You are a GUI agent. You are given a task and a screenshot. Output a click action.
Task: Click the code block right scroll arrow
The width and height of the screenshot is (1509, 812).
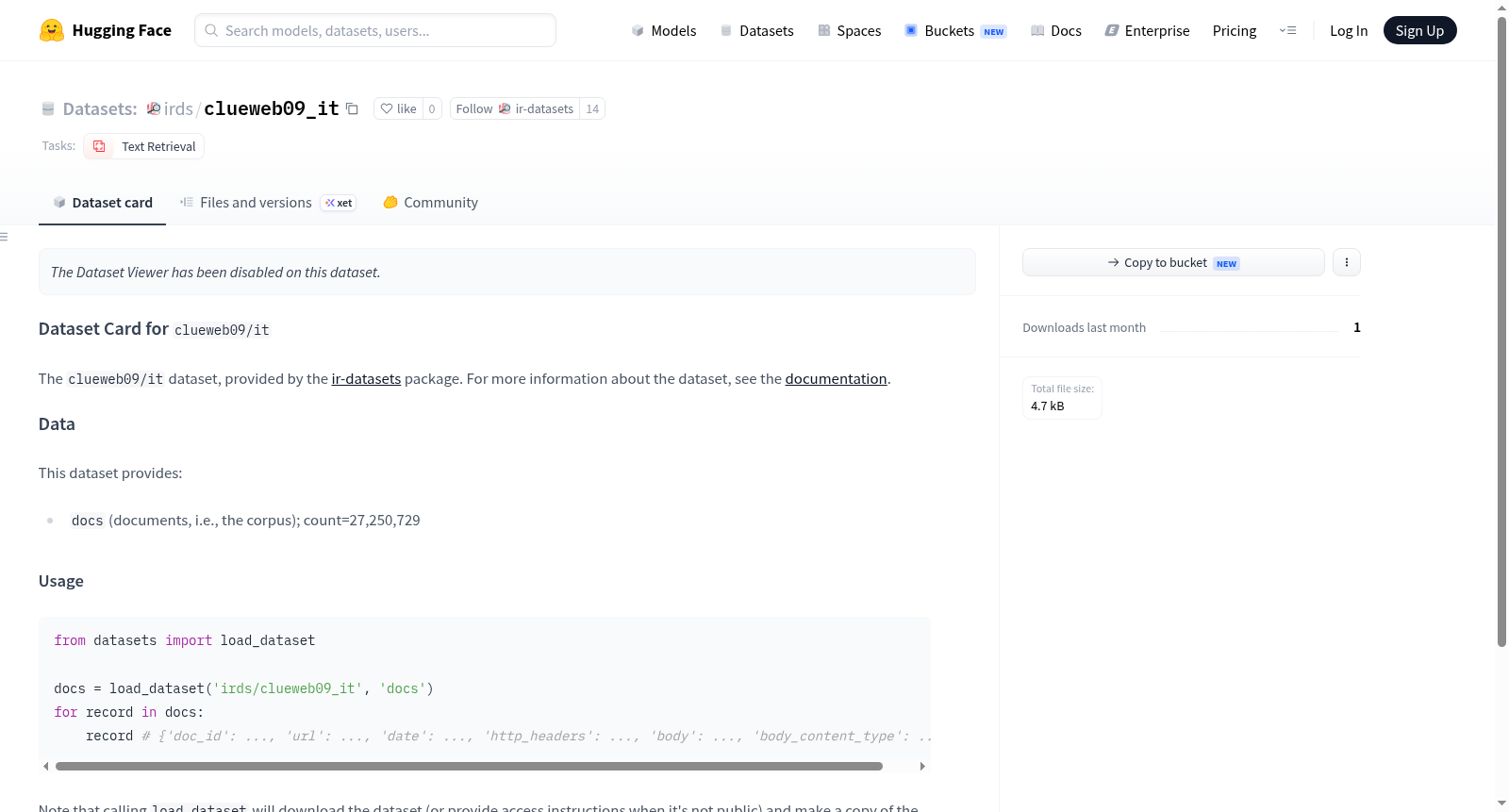922,767
